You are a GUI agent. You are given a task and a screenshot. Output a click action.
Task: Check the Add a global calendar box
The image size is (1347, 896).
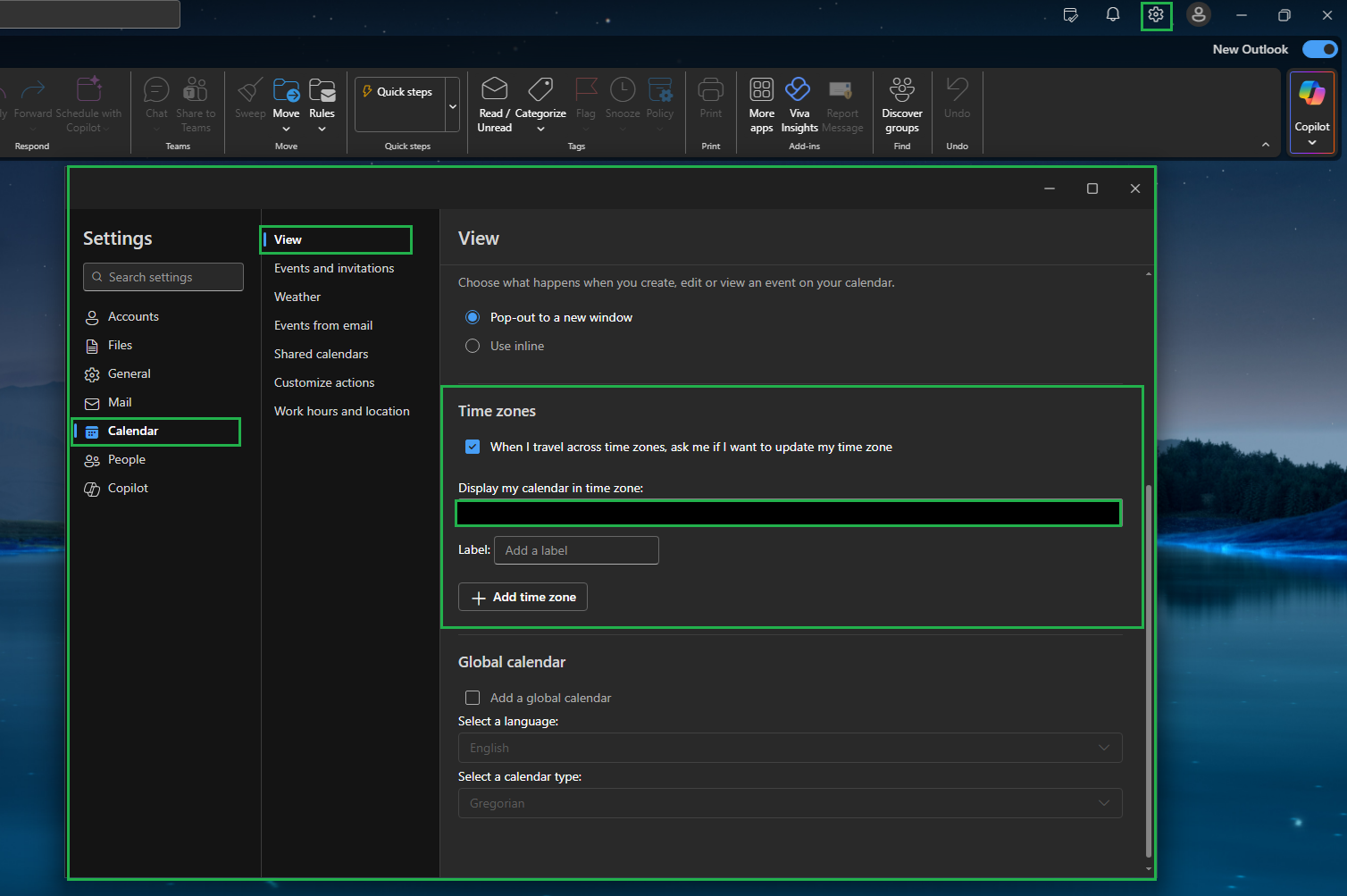coord(473,698)
